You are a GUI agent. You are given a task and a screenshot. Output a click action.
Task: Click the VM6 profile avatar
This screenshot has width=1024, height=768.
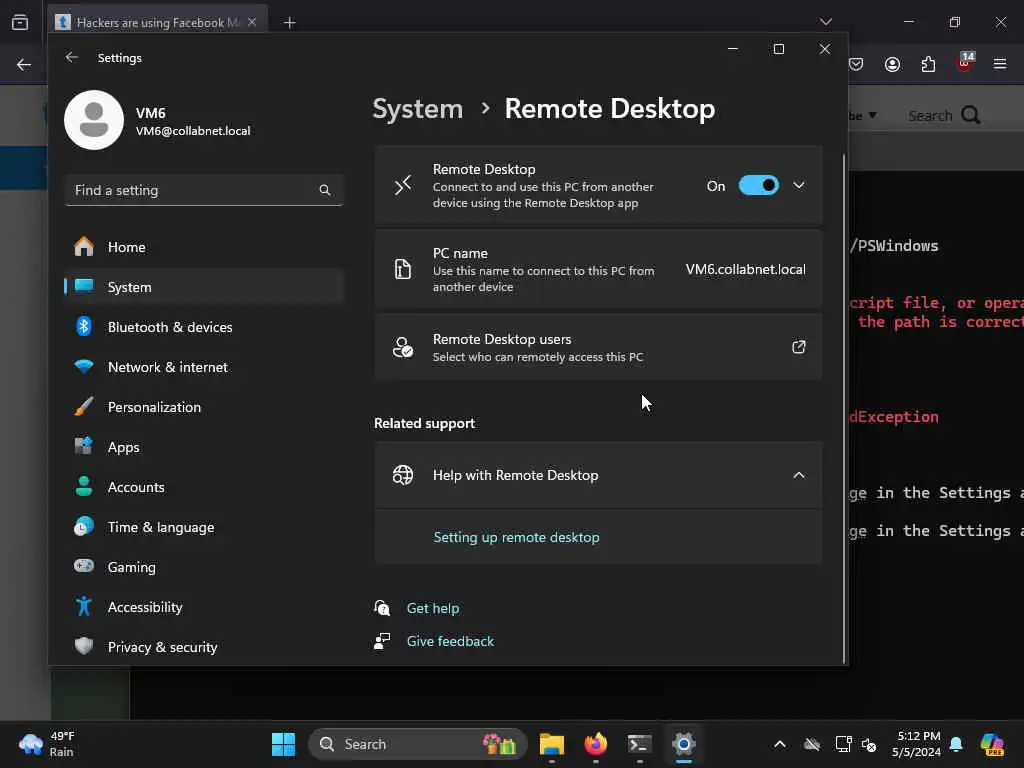point(94,120)
